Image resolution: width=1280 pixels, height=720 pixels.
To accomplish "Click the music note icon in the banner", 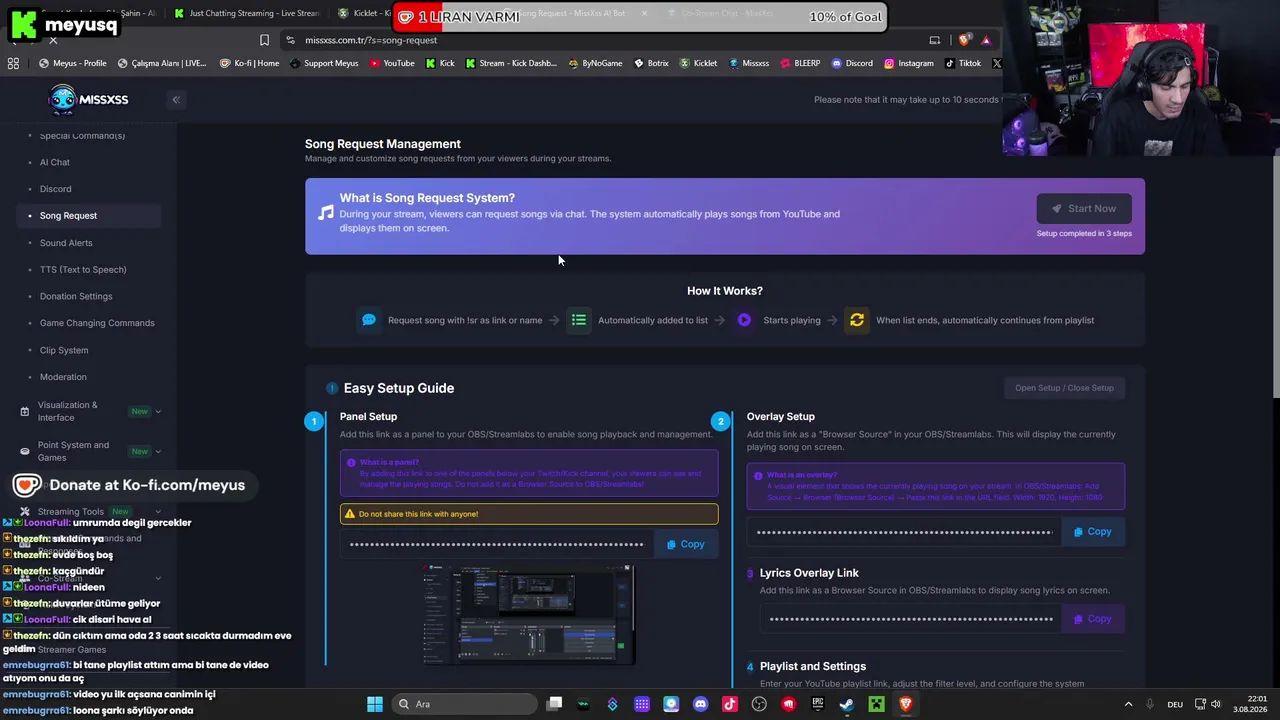I will [x=326, y=213].
